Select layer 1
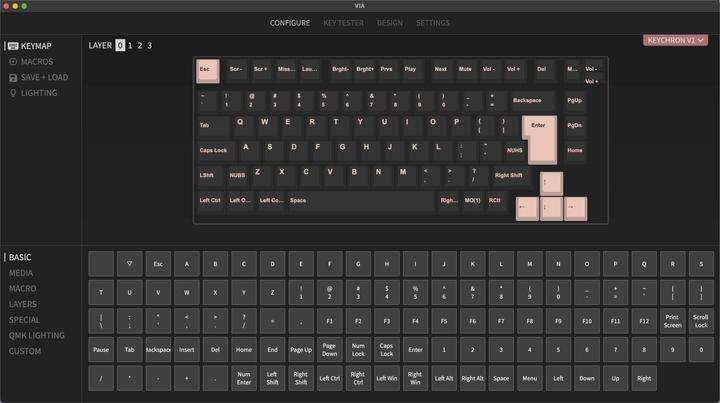The image size is (720, 403). pyautogui.click(x=130, y=45)
